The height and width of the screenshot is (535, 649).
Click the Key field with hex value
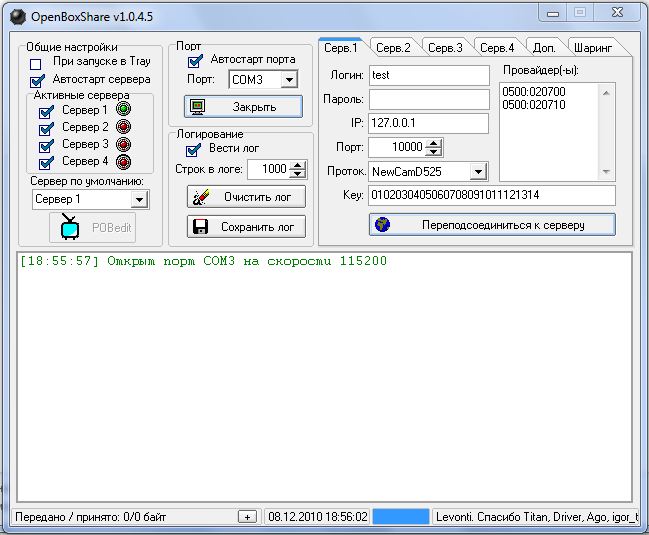[x=492, y=195]
